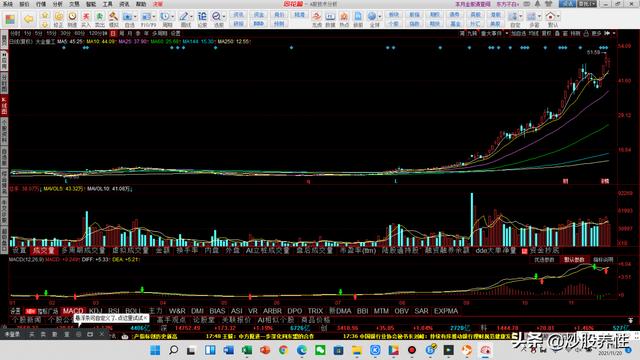The image size is (640, 360).
Task: Open the F10/F9 info icon
Action: [x=146, y=16]
